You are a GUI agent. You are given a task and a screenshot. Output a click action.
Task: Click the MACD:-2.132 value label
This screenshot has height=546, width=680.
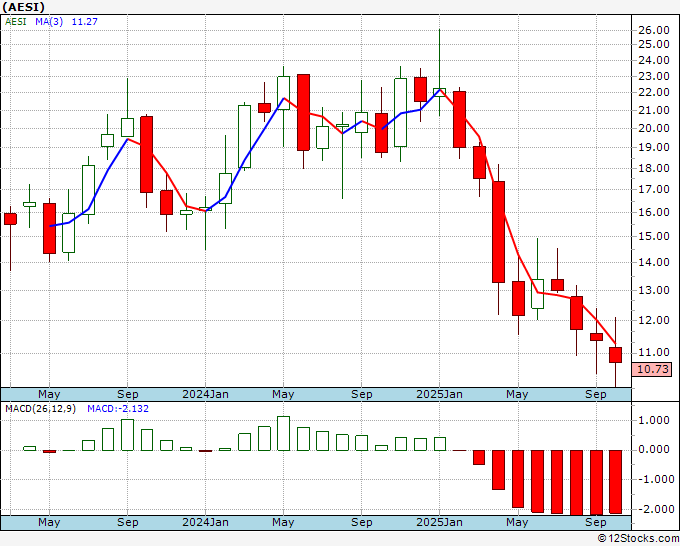point(118,409)
